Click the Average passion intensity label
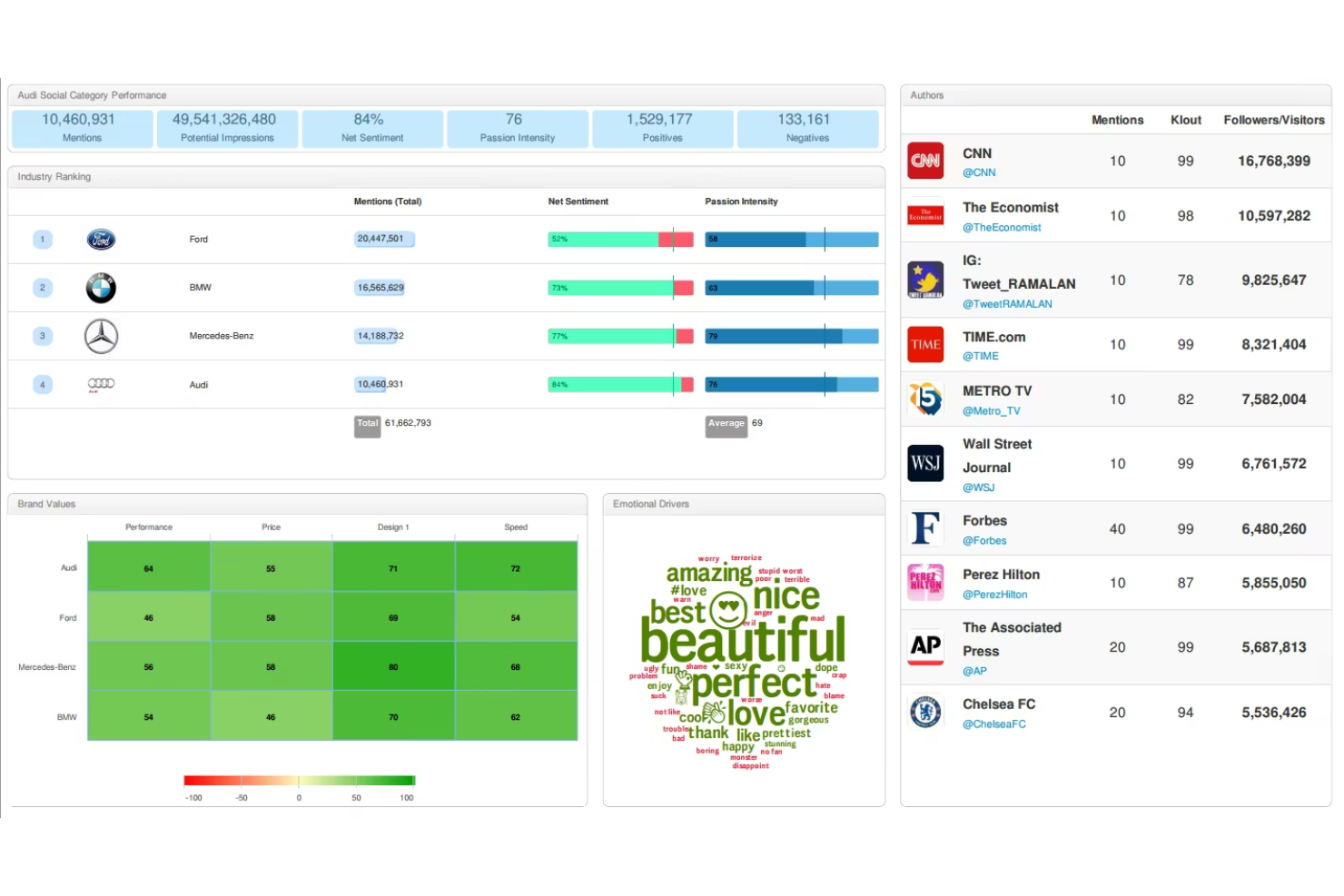 726,426
